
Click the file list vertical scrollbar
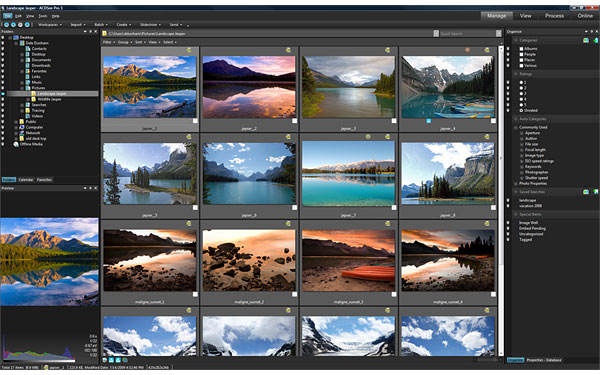click(x=501, y=201)
